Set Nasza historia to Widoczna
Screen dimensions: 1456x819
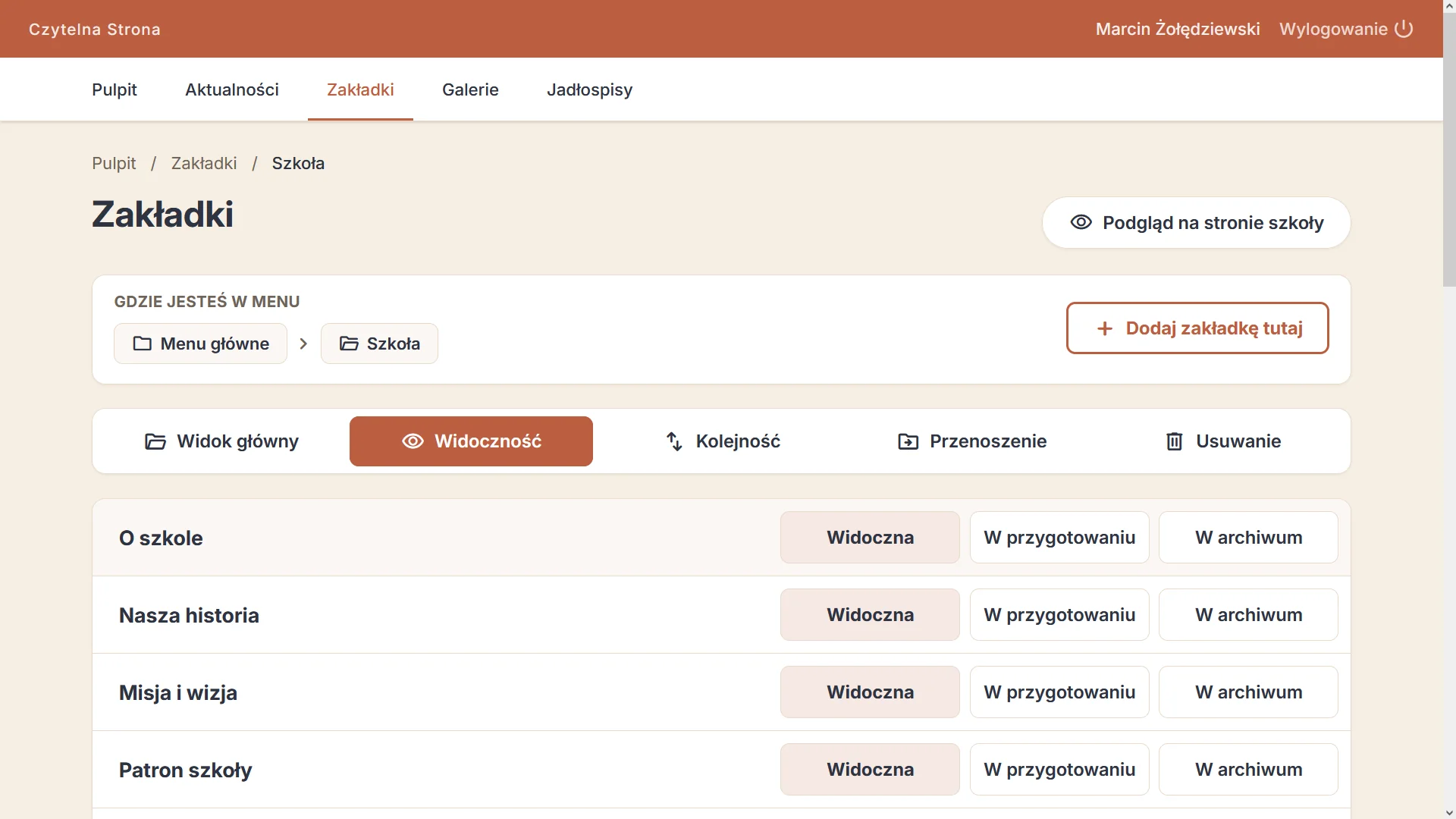pos(870,615)
